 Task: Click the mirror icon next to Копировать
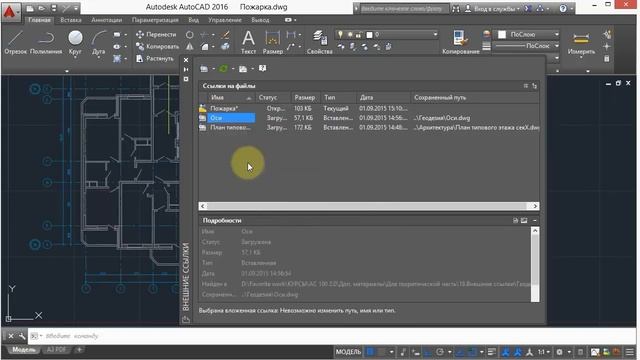(190, 47)
